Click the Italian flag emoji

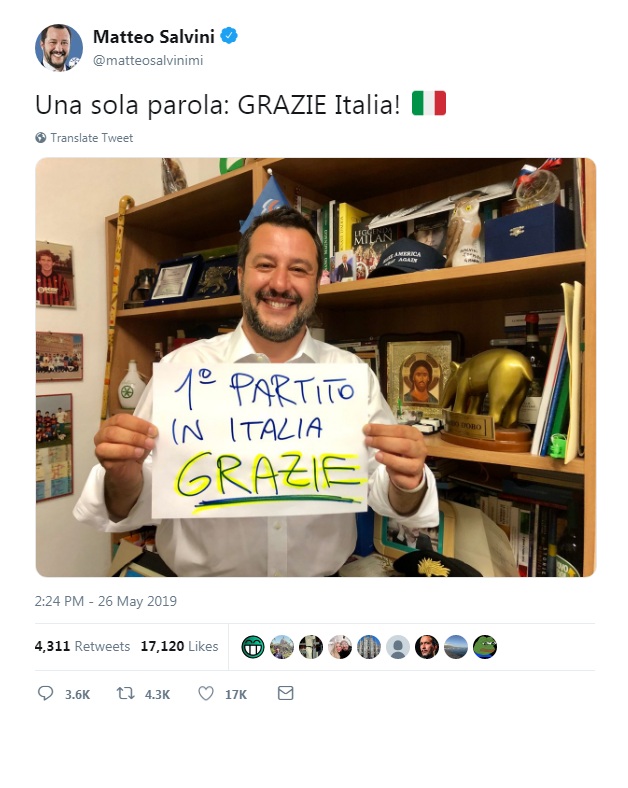(429, 104)
